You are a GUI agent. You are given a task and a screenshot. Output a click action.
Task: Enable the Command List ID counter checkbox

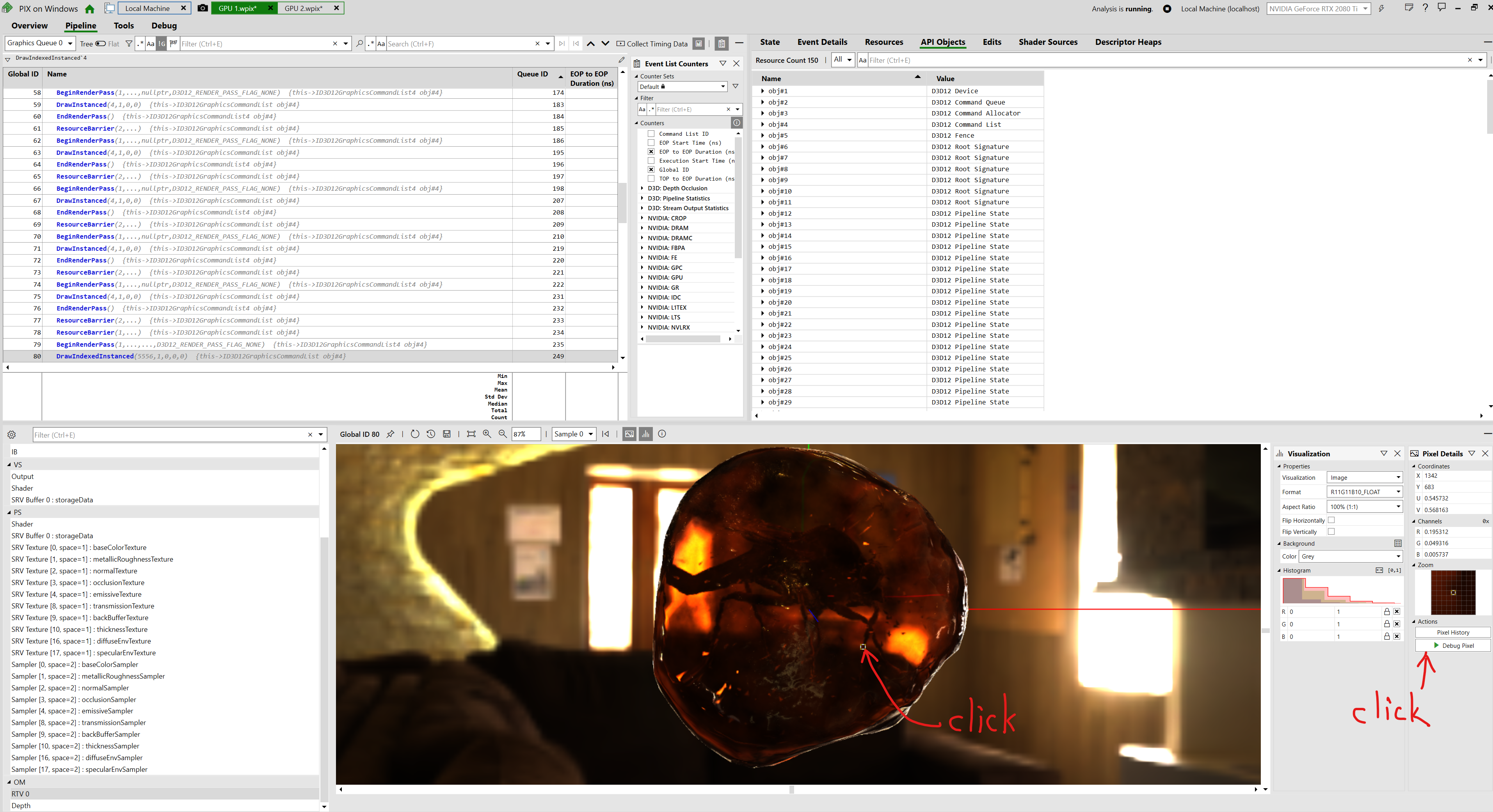[x=651, y=134]
